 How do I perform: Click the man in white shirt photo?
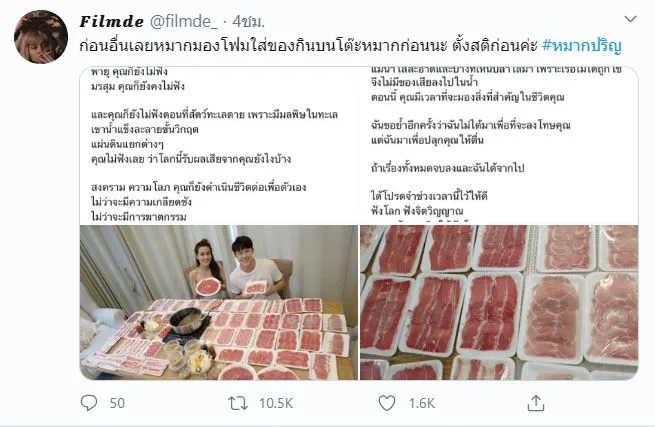(x=256, y=267)
